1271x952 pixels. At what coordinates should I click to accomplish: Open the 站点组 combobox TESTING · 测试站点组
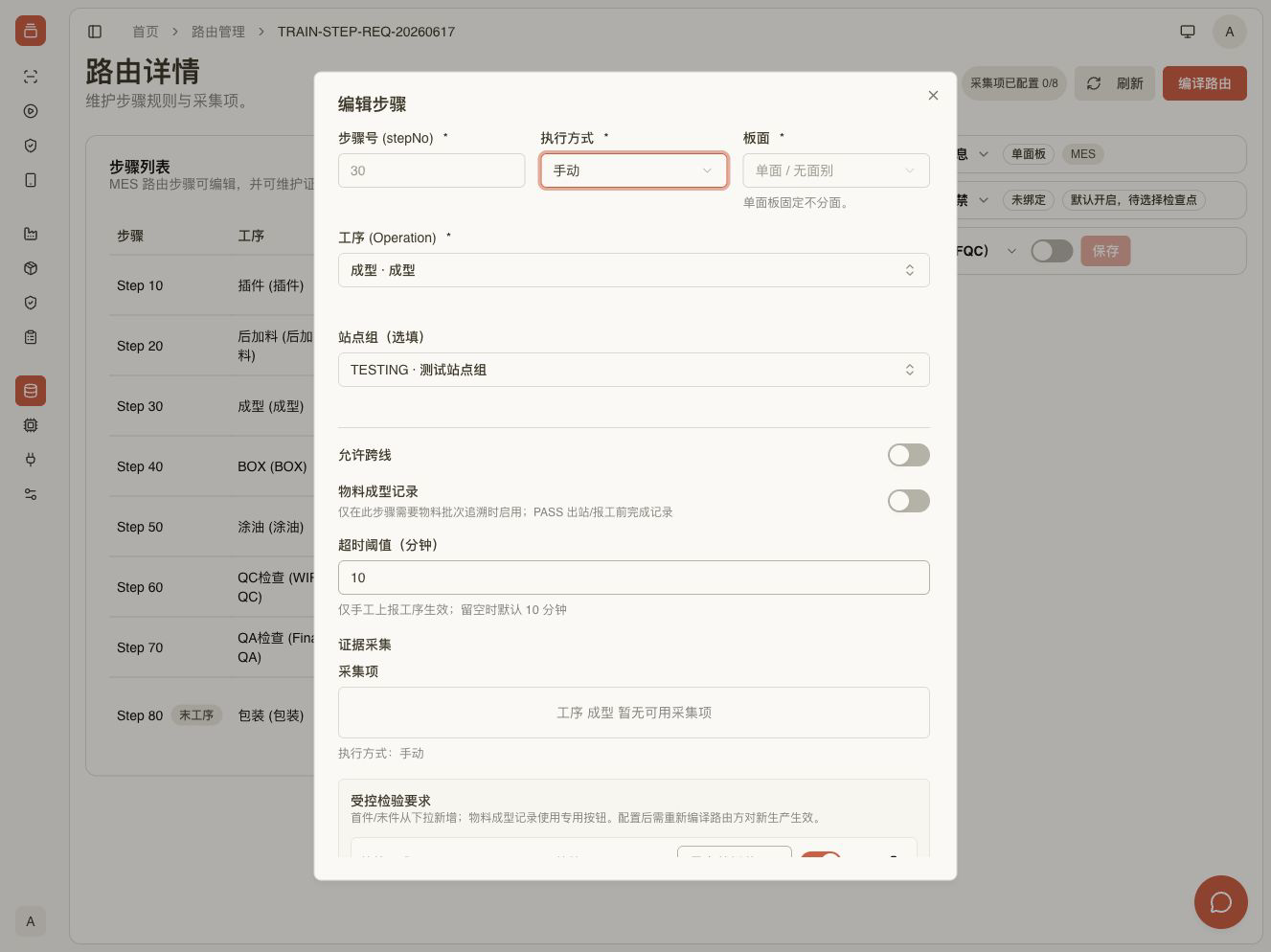pyautogui.click(x=634, y=370)
